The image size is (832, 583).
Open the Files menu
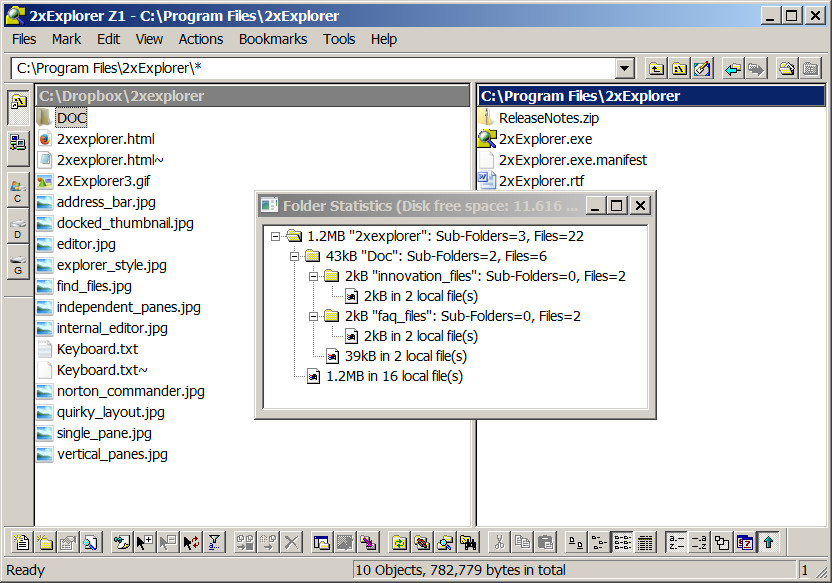pyautogui.click(x=24, y=39)
